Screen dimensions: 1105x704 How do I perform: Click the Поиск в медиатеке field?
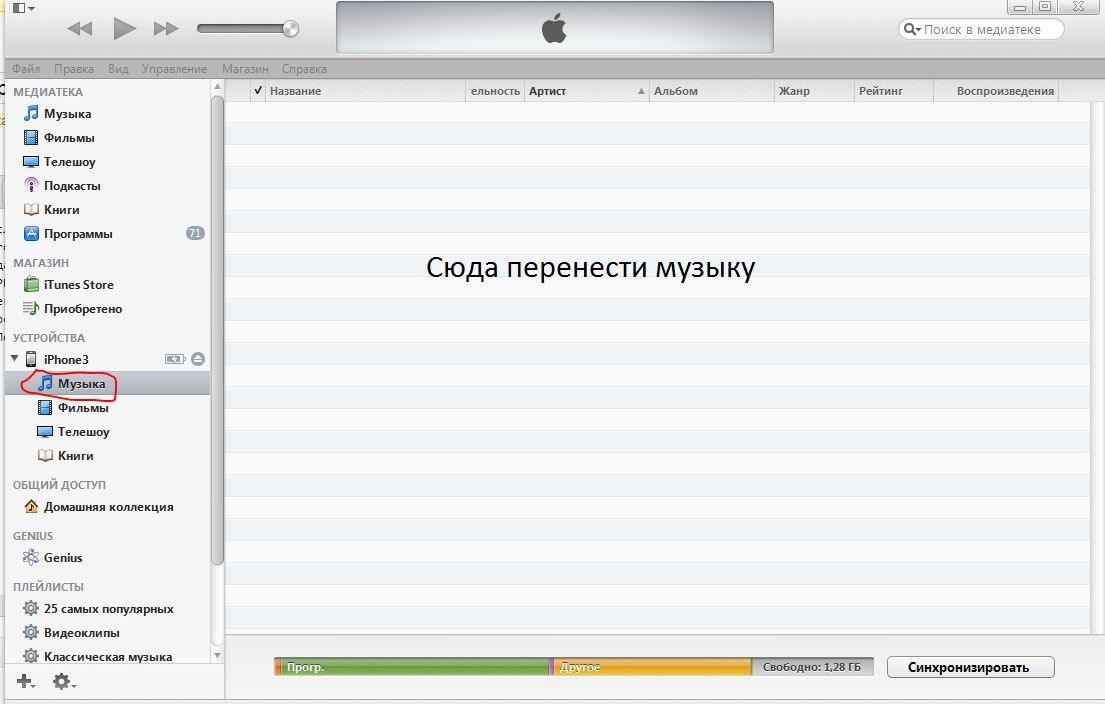click(x=982, y=29)
